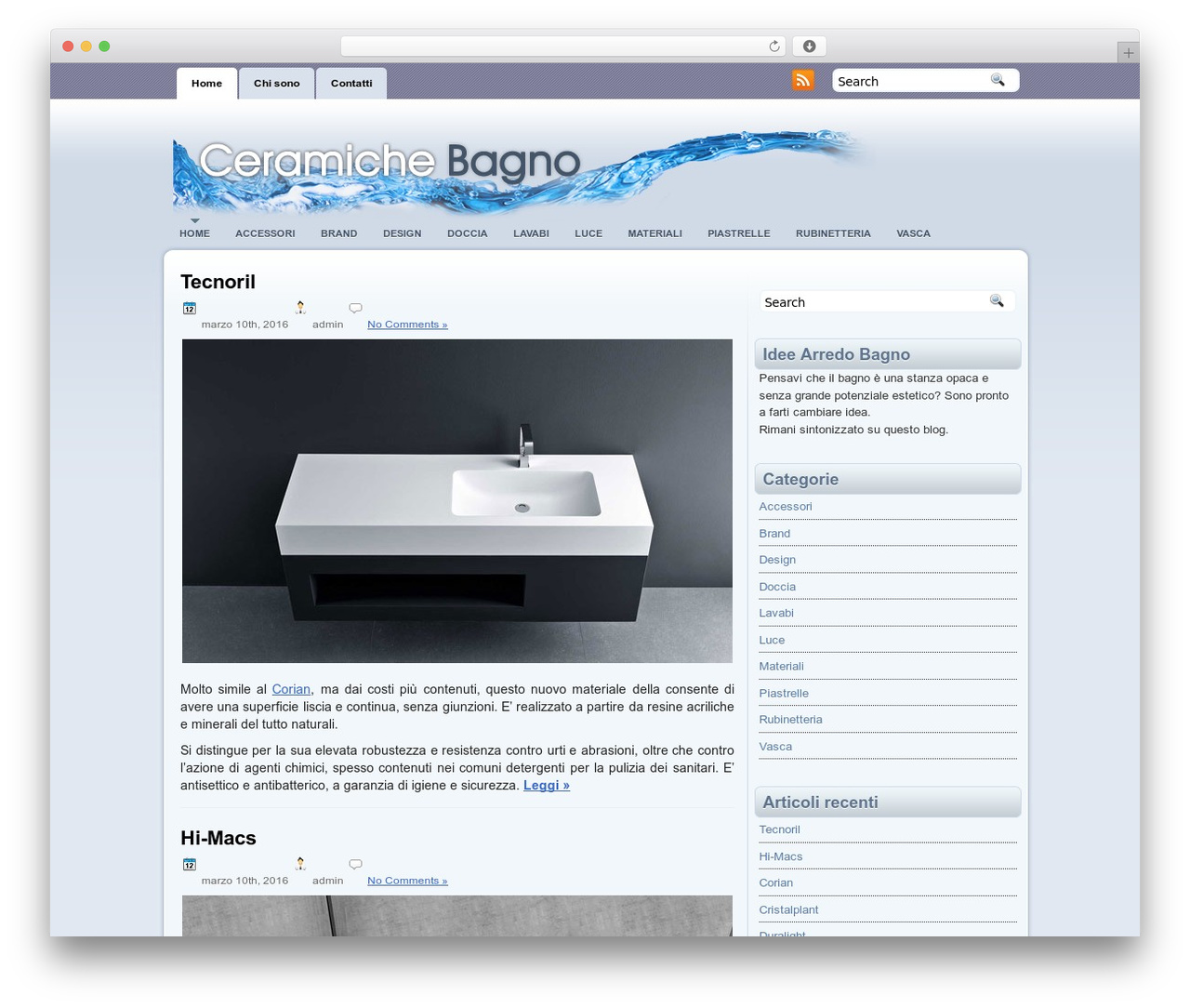Click the top search input field

[911, 81]
